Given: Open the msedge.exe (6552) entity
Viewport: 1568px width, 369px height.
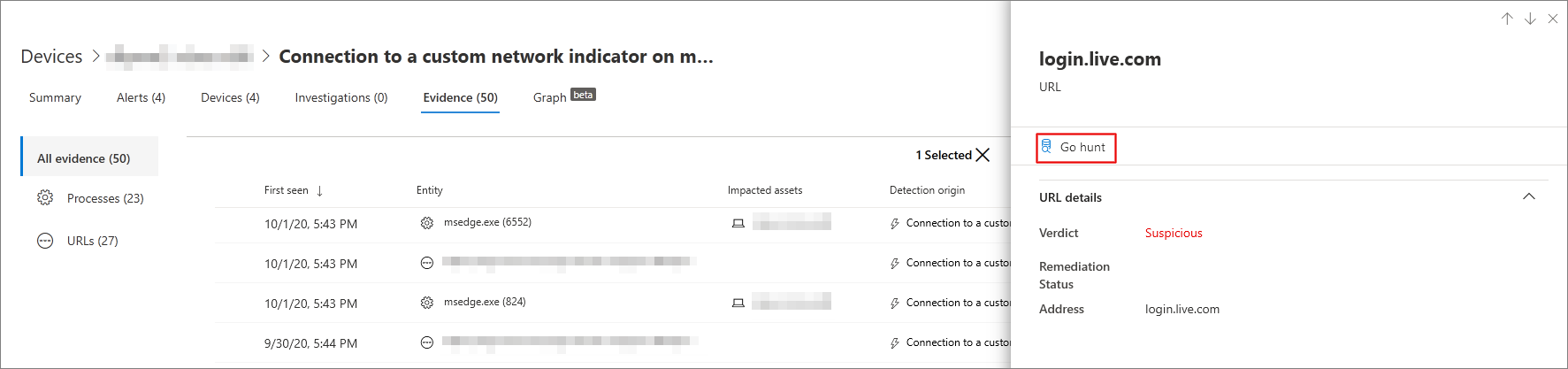Looking at the screenshot, I should [487, 222].
